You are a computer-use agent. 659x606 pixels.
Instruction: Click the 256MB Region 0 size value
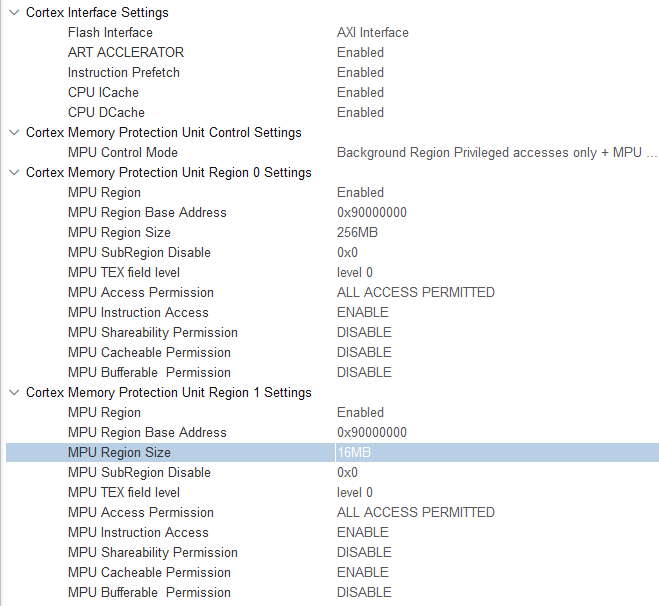[x=357, y=232]
